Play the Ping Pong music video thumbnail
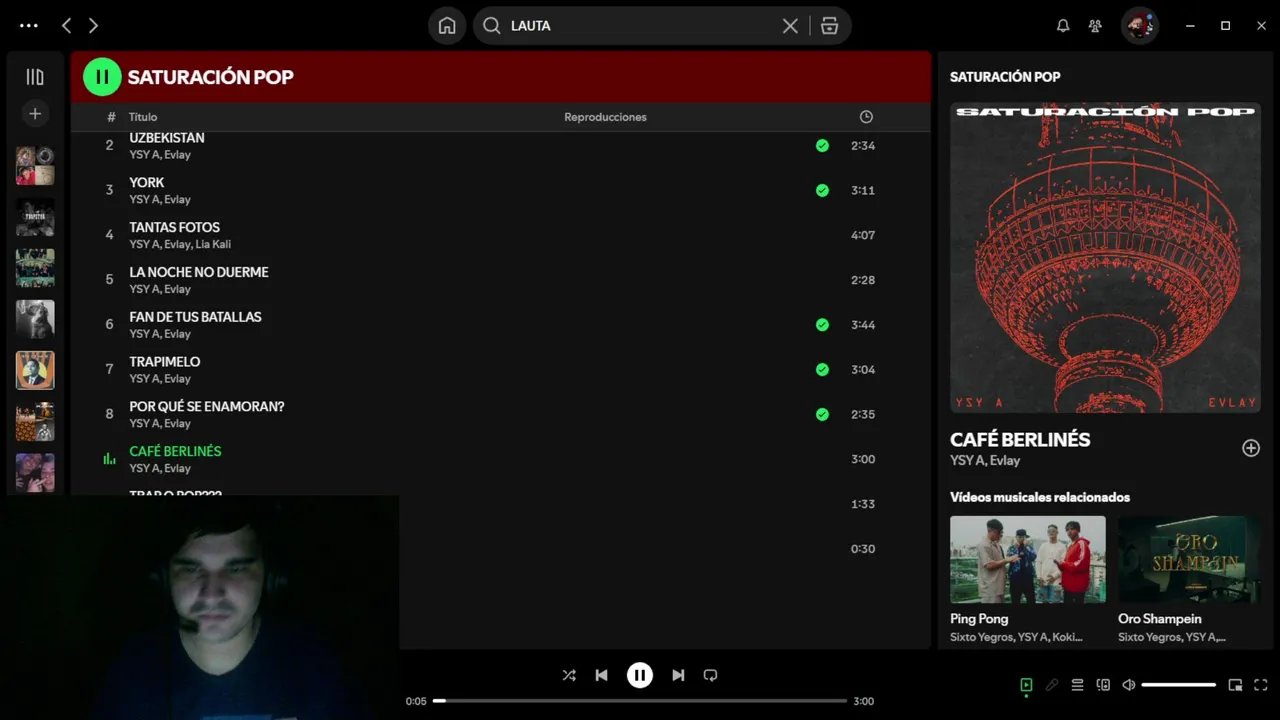 pos(1028,559)
